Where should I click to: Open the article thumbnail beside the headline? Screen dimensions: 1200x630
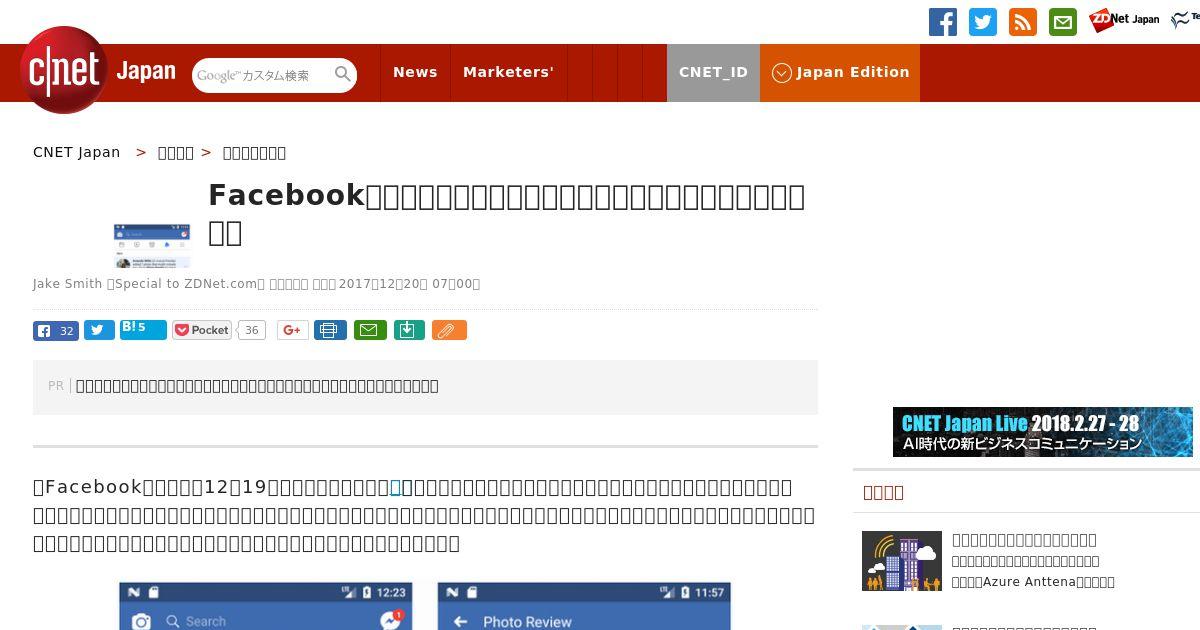[152, 245]
